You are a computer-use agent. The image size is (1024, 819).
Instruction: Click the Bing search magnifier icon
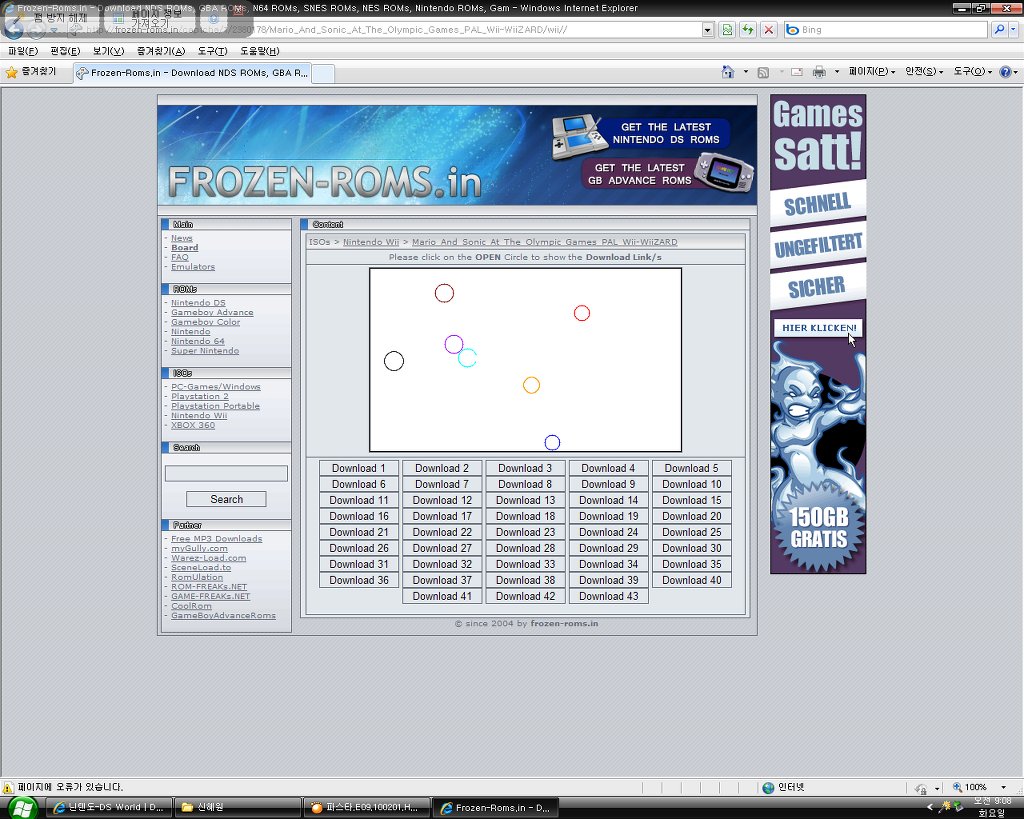pyautogui.click(x=999, y=30)
